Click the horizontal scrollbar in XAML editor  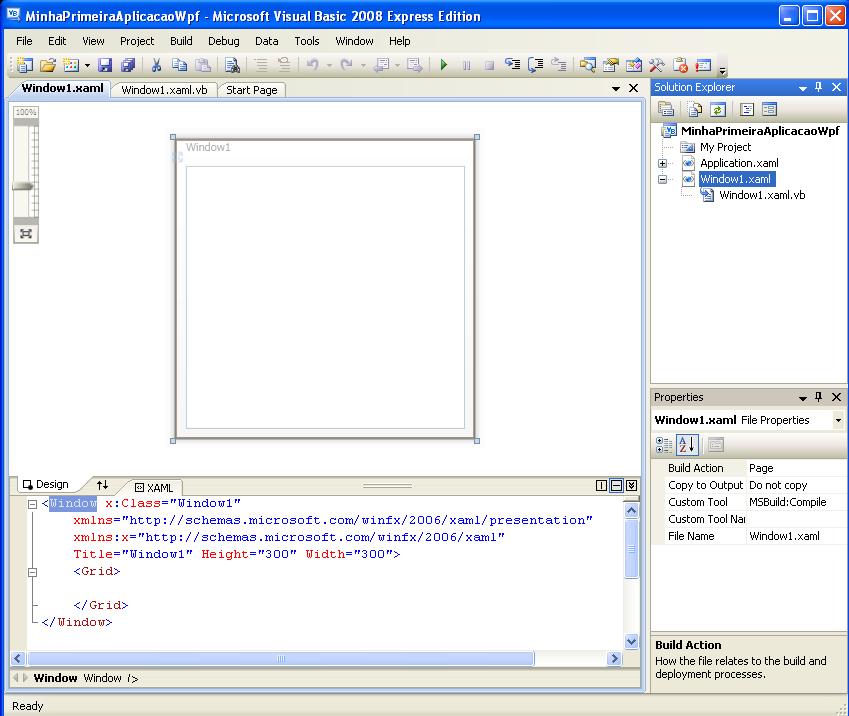coord(280,659)
